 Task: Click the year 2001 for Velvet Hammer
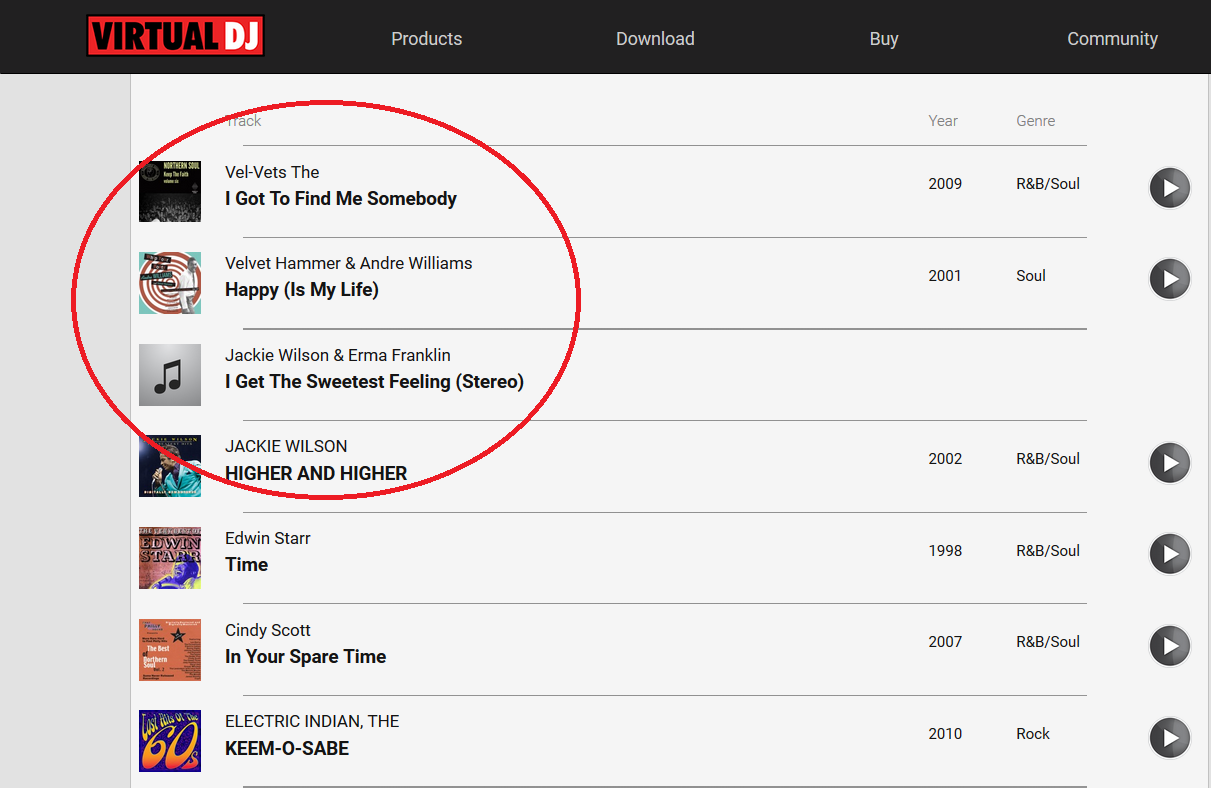point(945,276)
